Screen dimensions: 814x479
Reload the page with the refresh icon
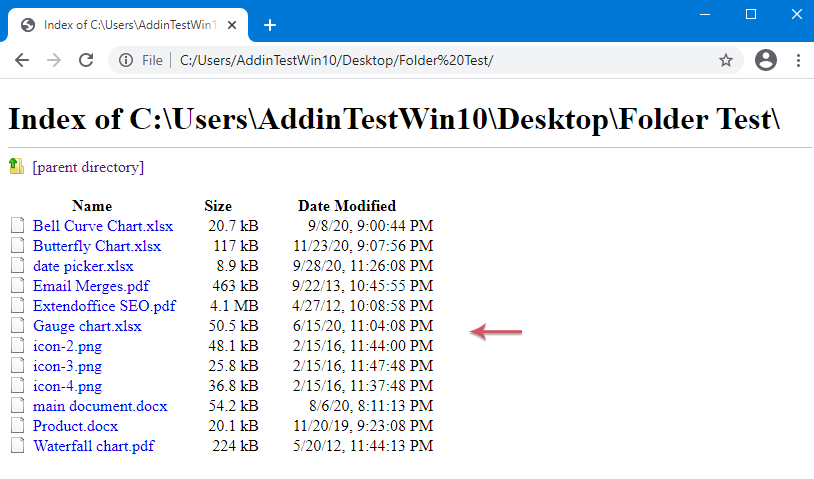(86, 60)
